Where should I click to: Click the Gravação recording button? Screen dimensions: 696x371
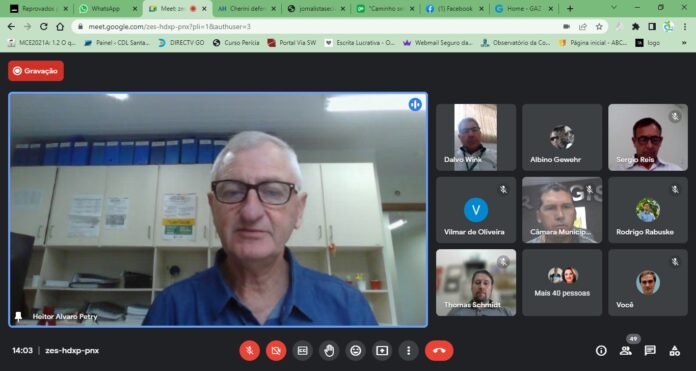click(x=36, y=71)
